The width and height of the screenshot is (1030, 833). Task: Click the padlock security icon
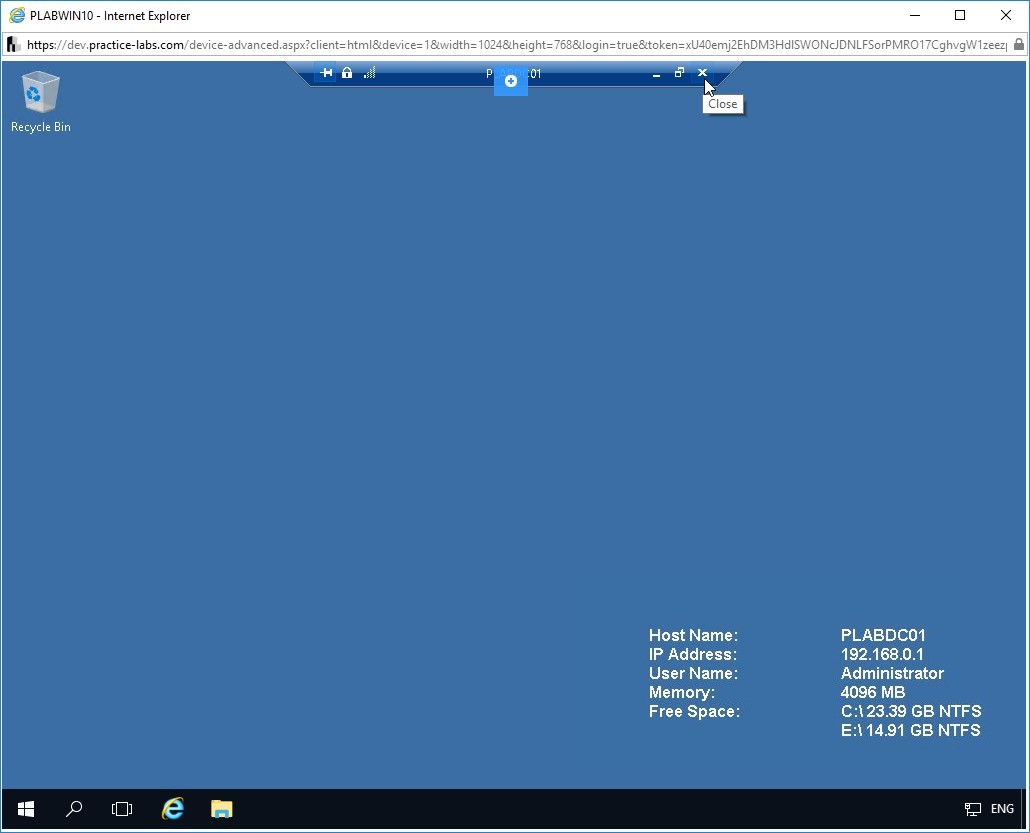click(347, 73)
